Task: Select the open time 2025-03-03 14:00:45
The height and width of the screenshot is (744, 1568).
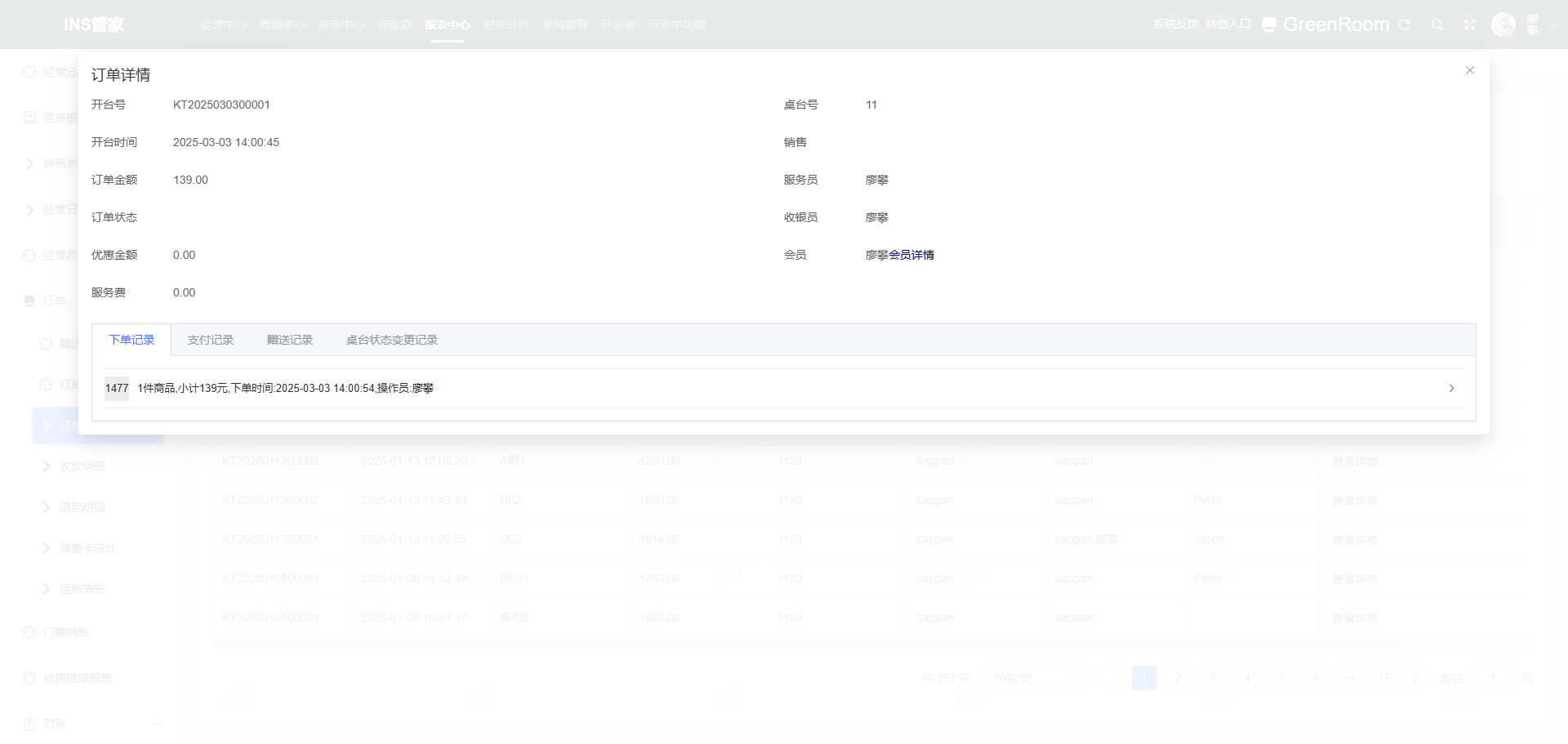Action: 226,142
